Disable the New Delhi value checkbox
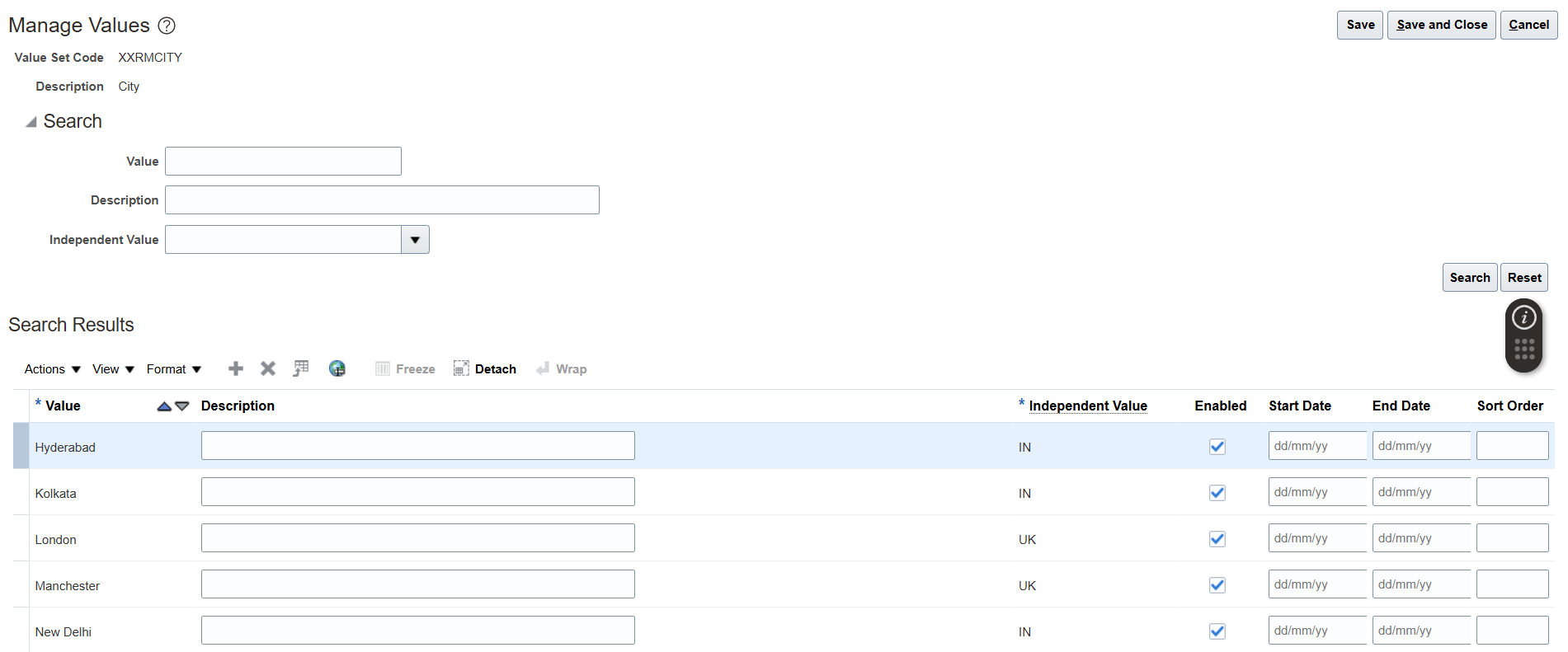The height and width of the screenshot is (652, 1568). coord(1217,631)
